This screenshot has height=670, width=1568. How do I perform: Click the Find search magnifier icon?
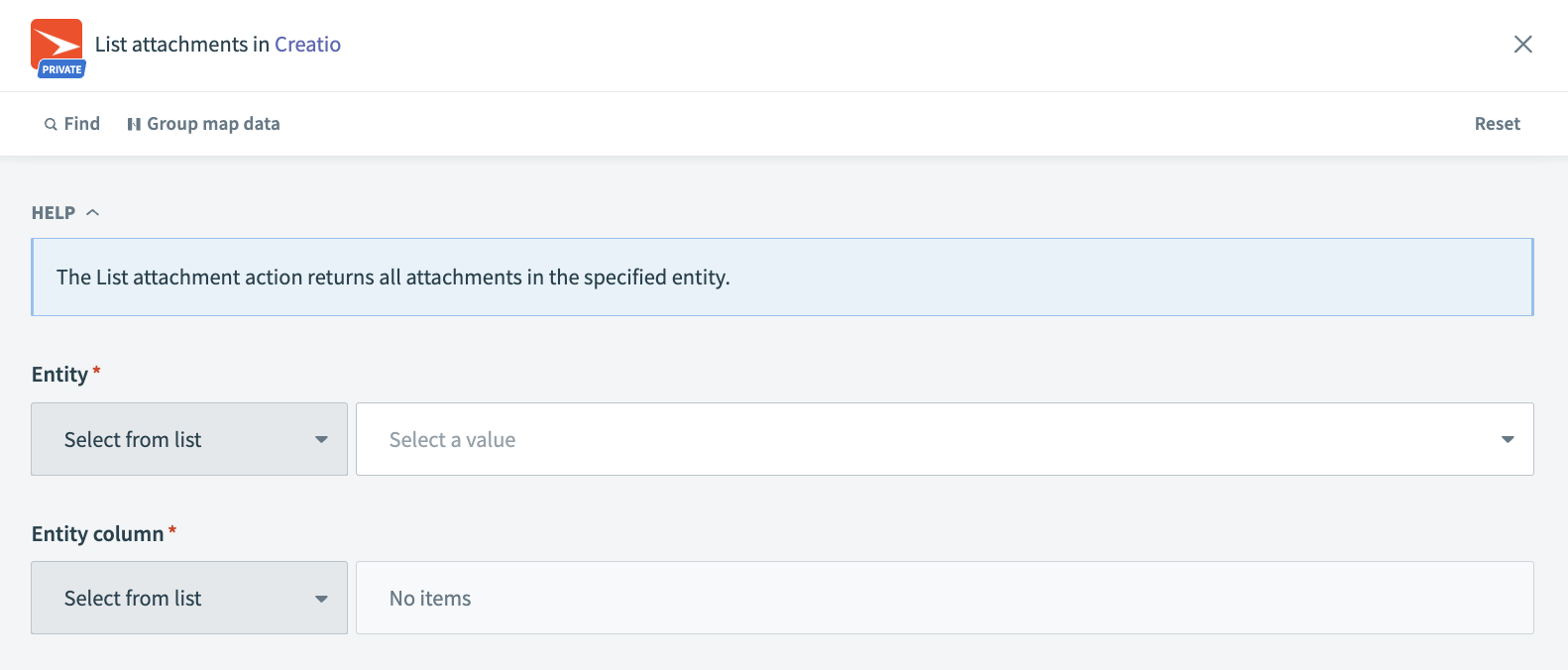[51, 123]
